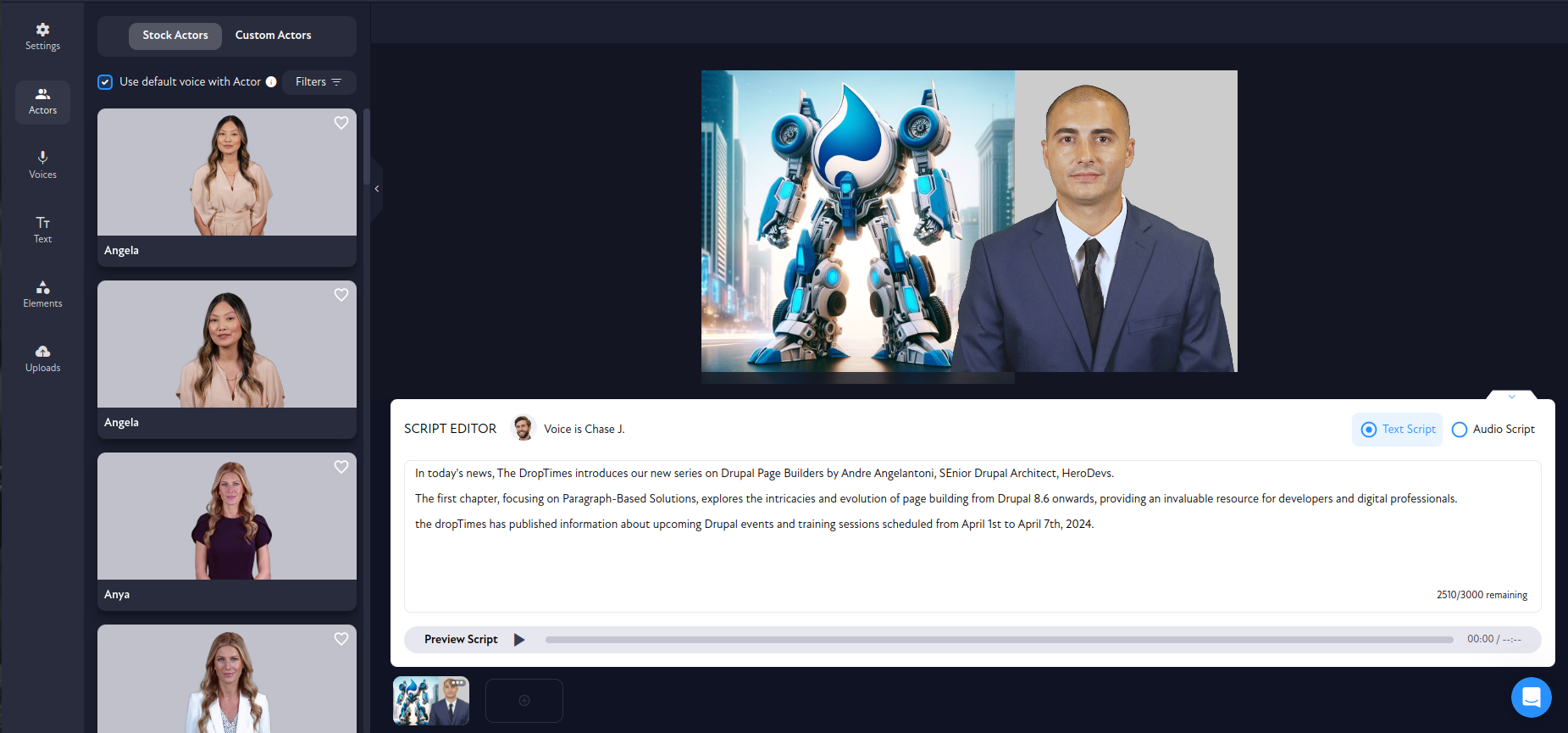This screenshot has height=733, width=1568.
Task: Click the heart icon on Anya
Action: coord(341,467)
